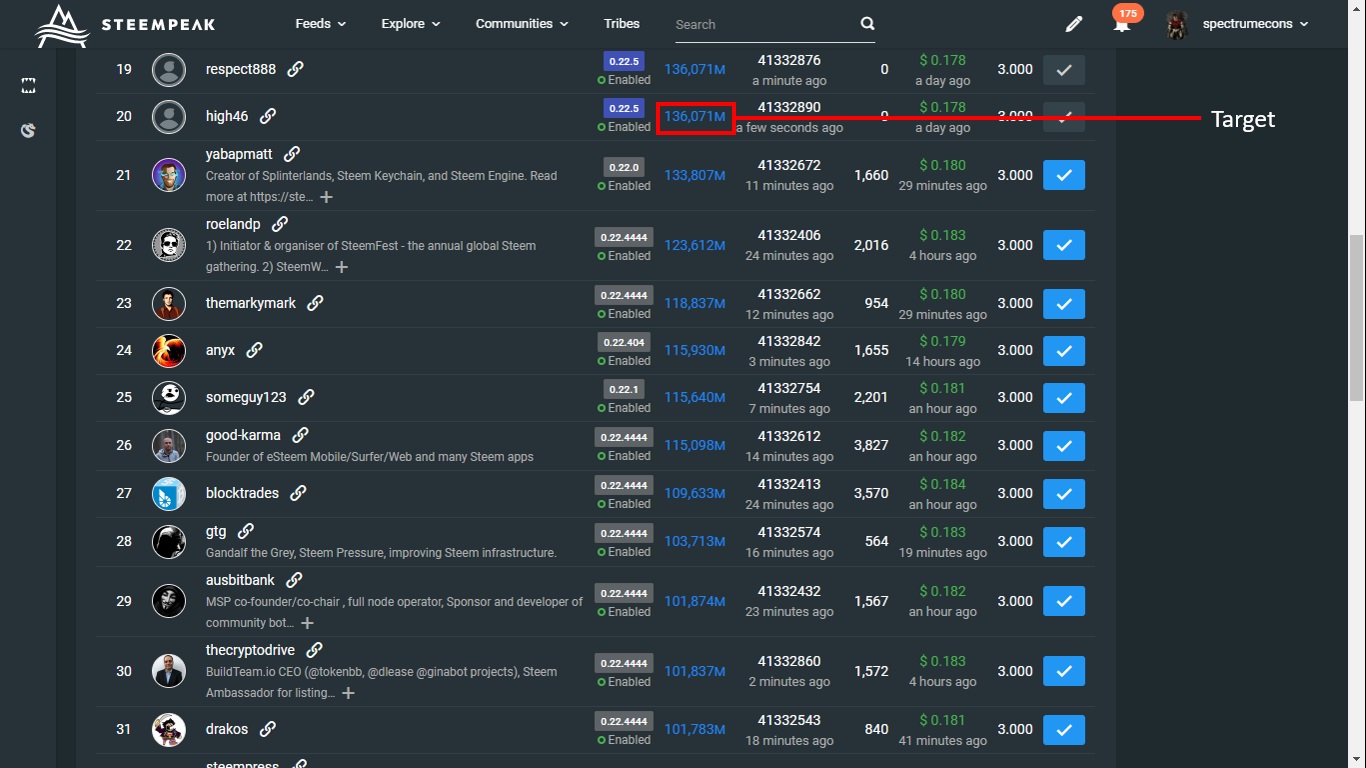Open anyx's avatar
This screenshot has width=1366, height=768.
(x=169, y=350)
